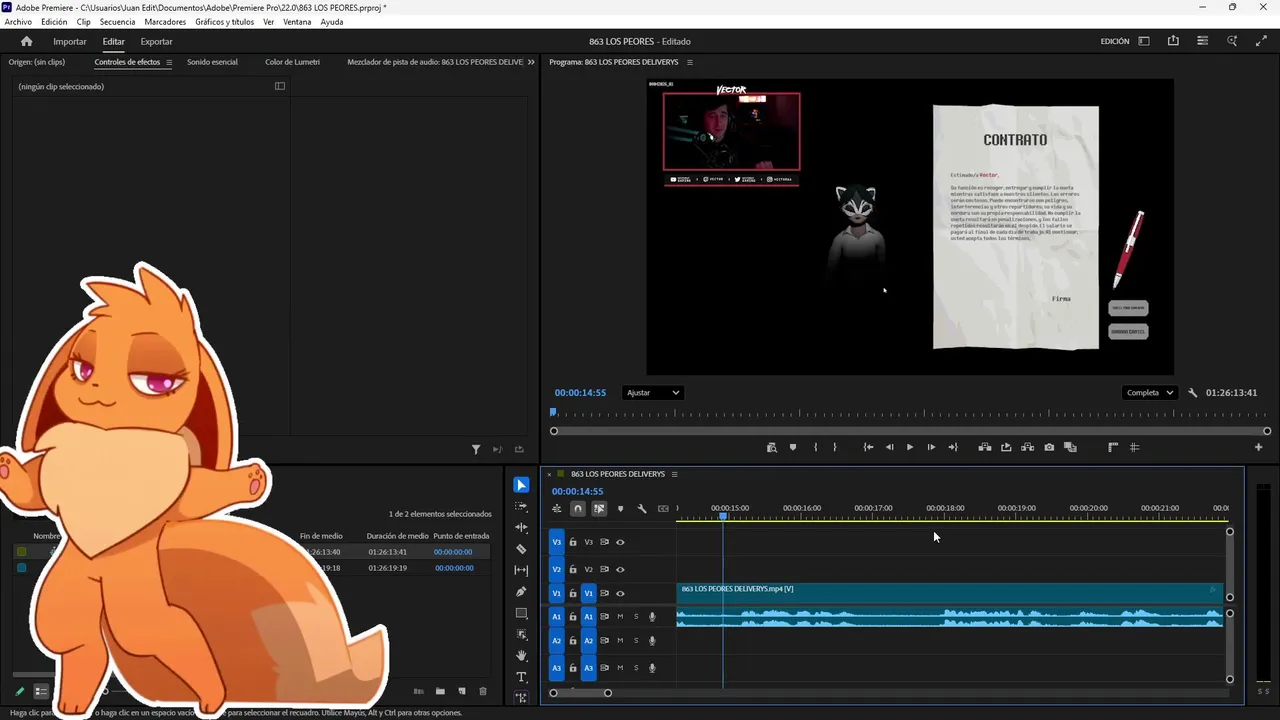Screen dimensions: 1280x720
Task: Switch to the Exportar tab
Action: click(x=156, y=41)
